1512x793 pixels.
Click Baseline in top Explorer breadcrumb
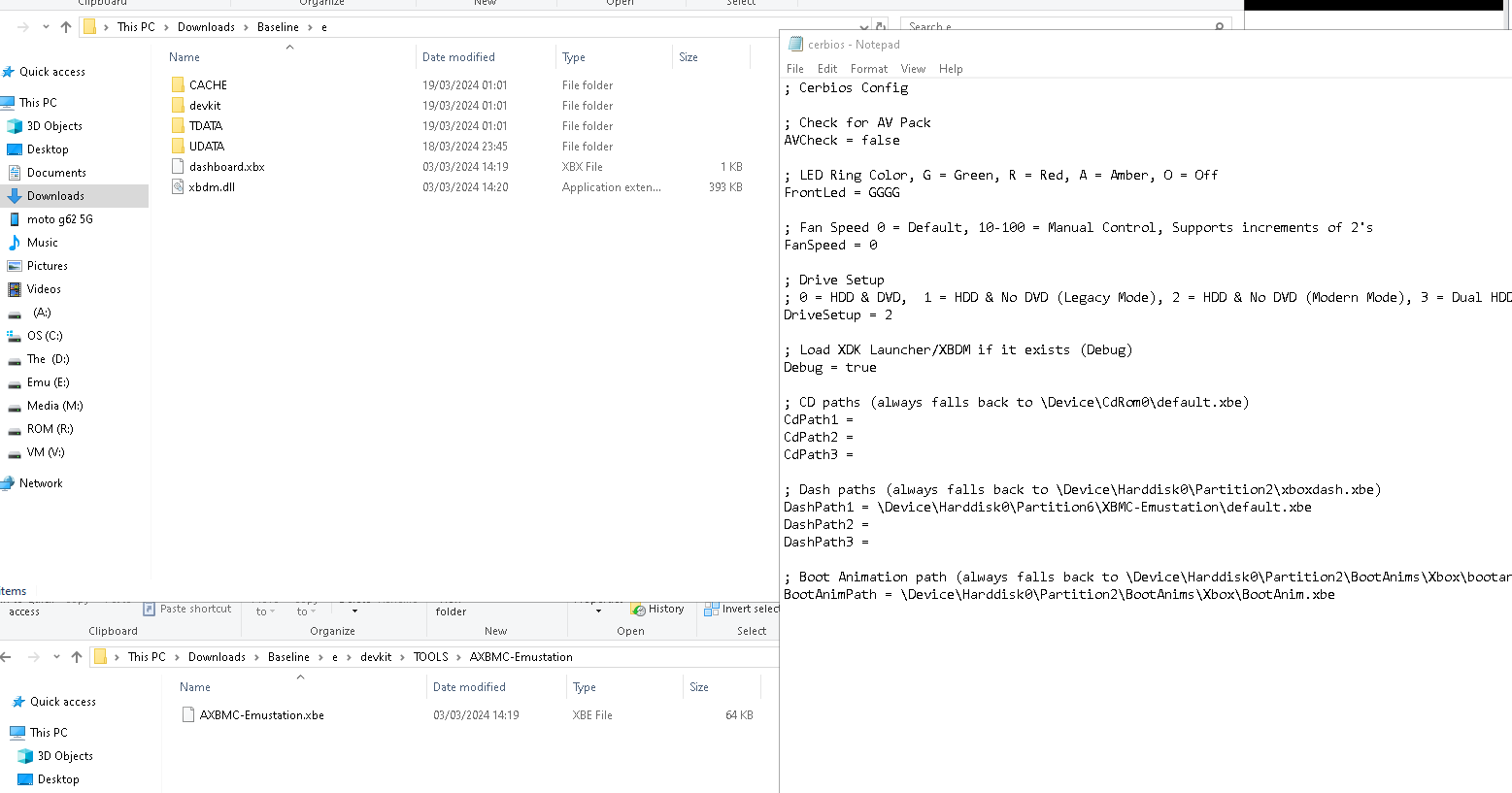[278, 27]
